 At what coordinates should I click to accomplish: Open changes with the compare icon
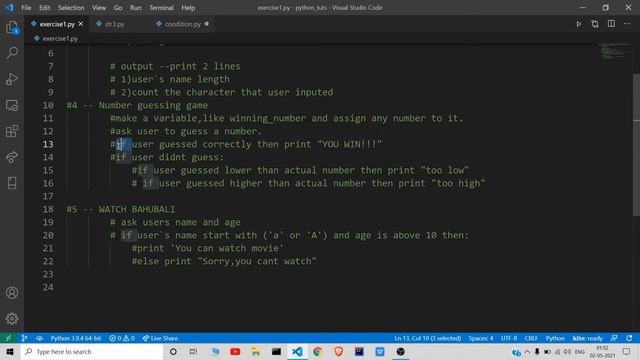[x=595, y=24]
